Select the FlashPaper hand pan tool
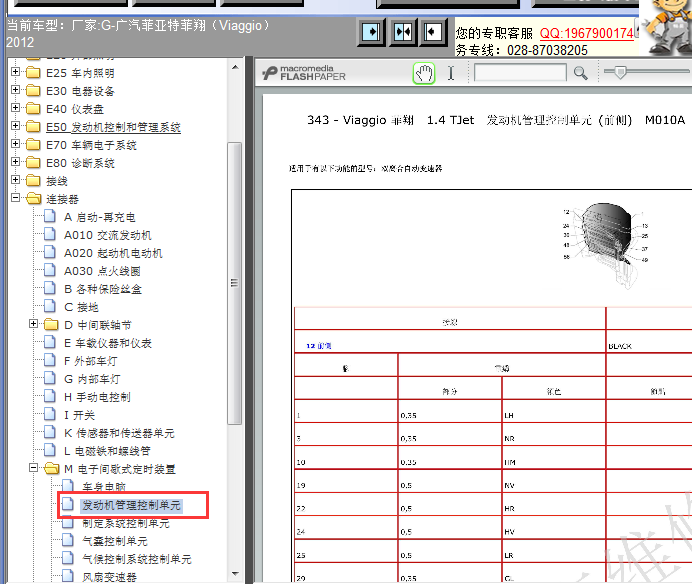The image size is (692, 584). point(424,73)
